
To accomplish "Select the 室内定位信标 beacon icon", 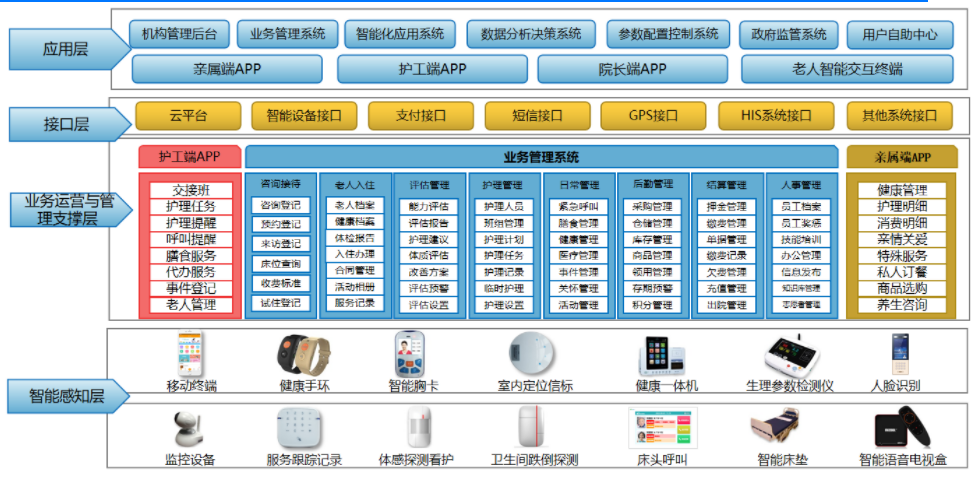I will click(533, 354).
